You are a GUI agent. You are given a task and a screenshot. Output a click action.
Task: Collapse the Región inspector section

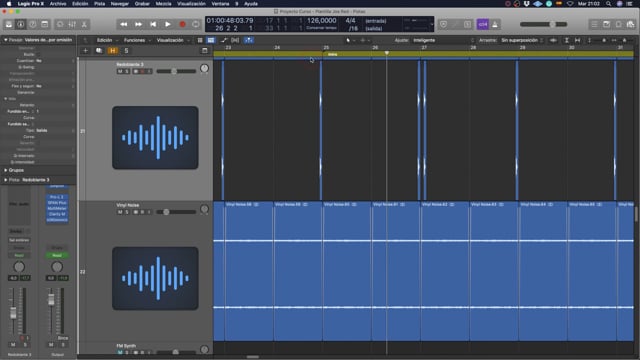[6, 40]
